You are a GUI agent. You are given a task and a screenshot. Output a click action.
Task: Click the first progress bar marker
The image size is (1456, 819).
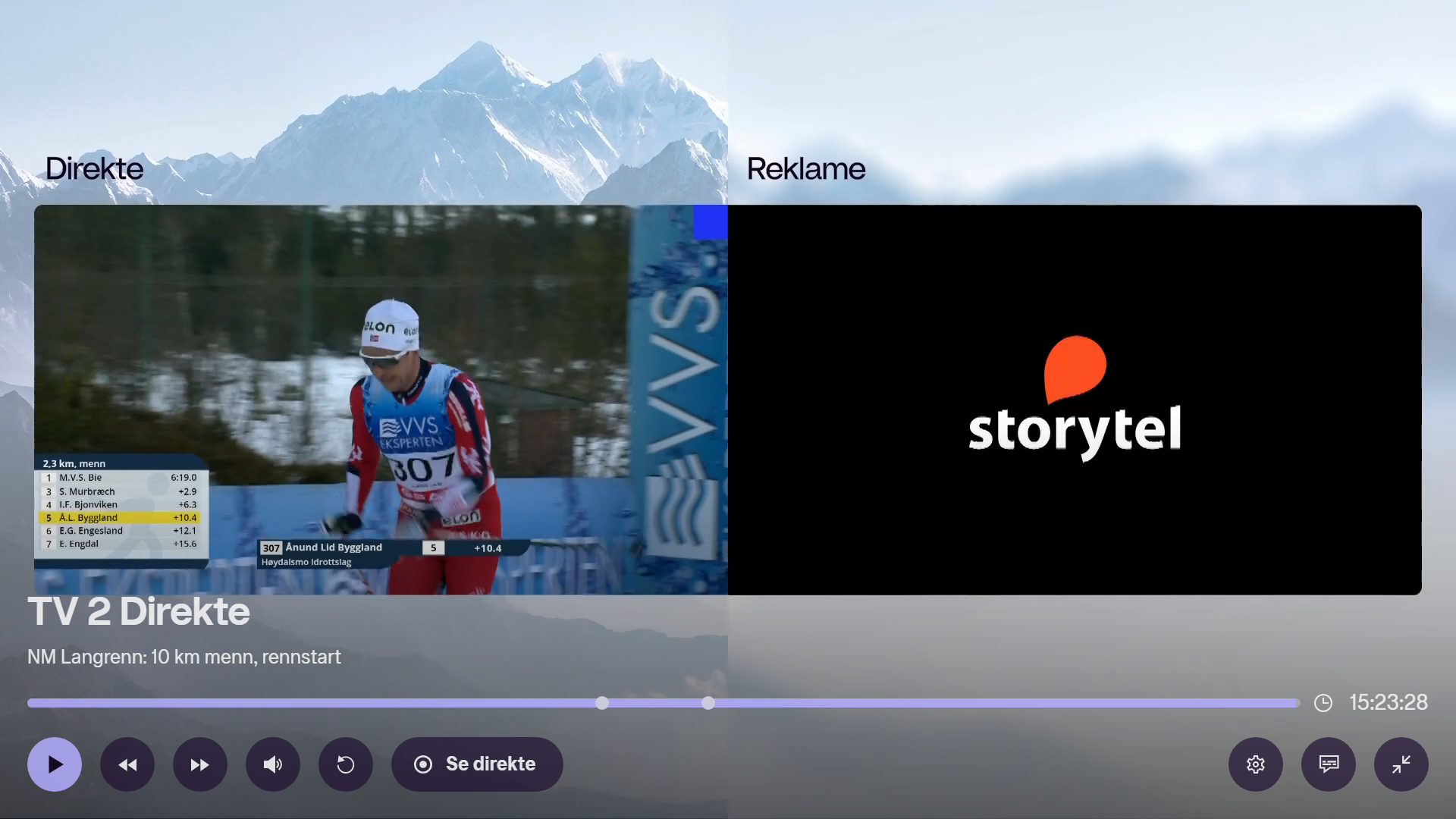point(602,703)
